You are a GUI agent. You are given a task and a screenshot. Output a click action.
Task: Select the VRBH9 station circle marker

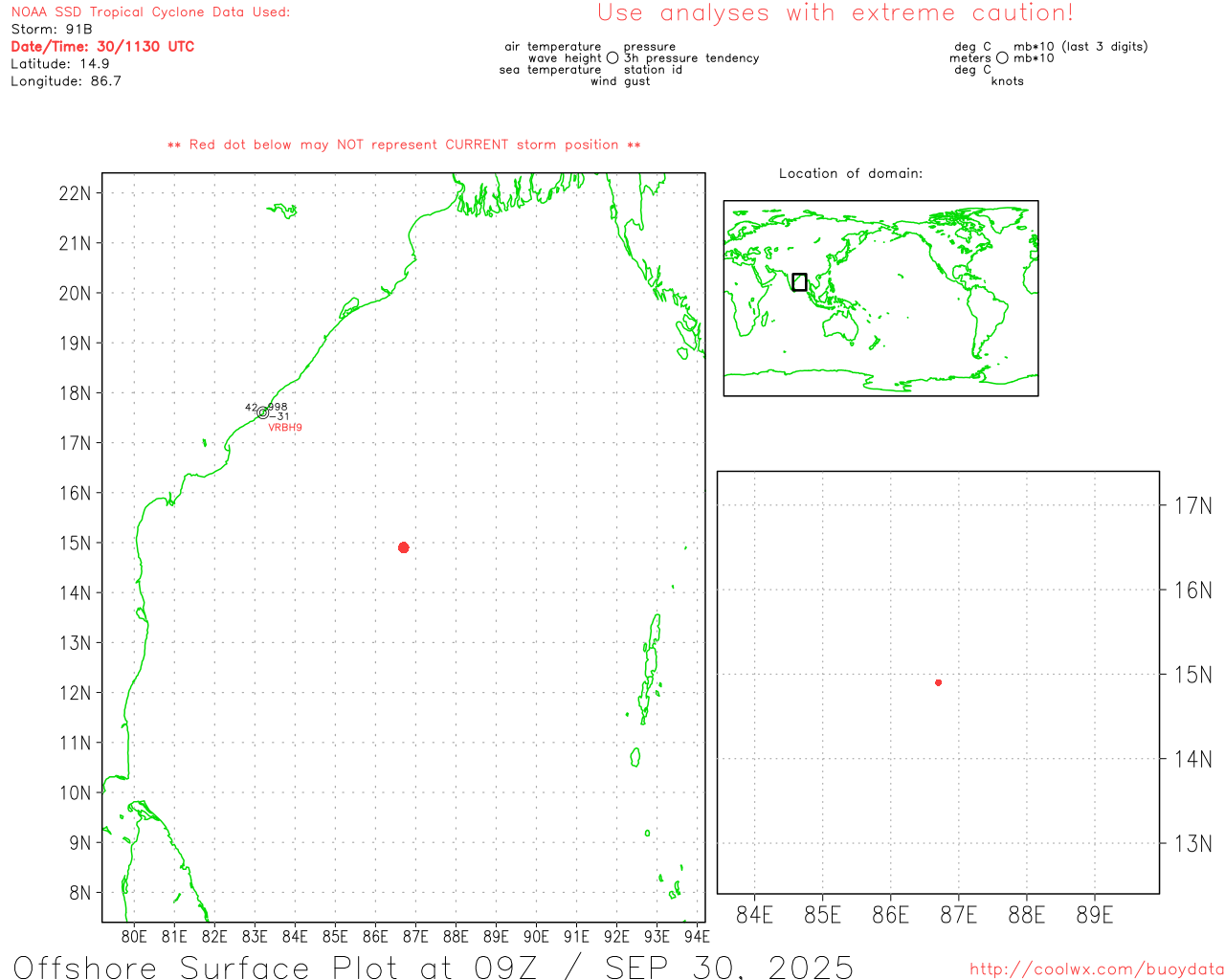pyautogui.click(x=263, y=412)
